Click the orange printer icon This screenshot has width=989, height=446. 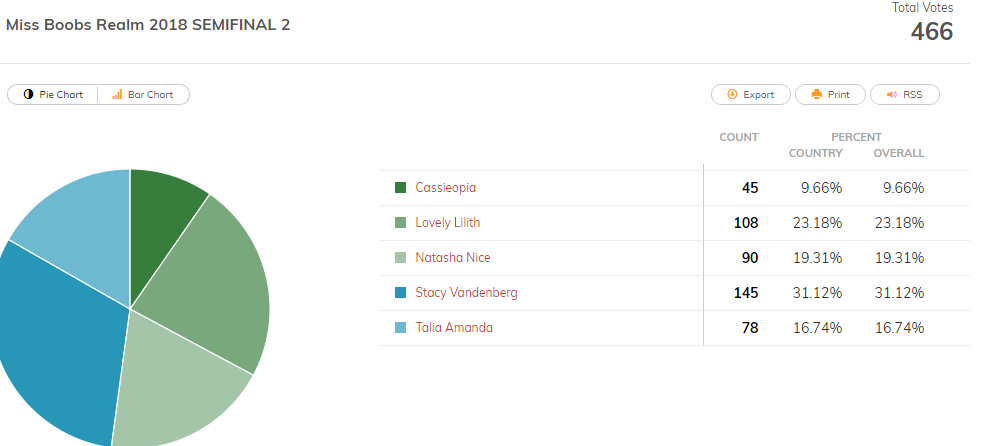pyautogui.click(x=817, y=95)
